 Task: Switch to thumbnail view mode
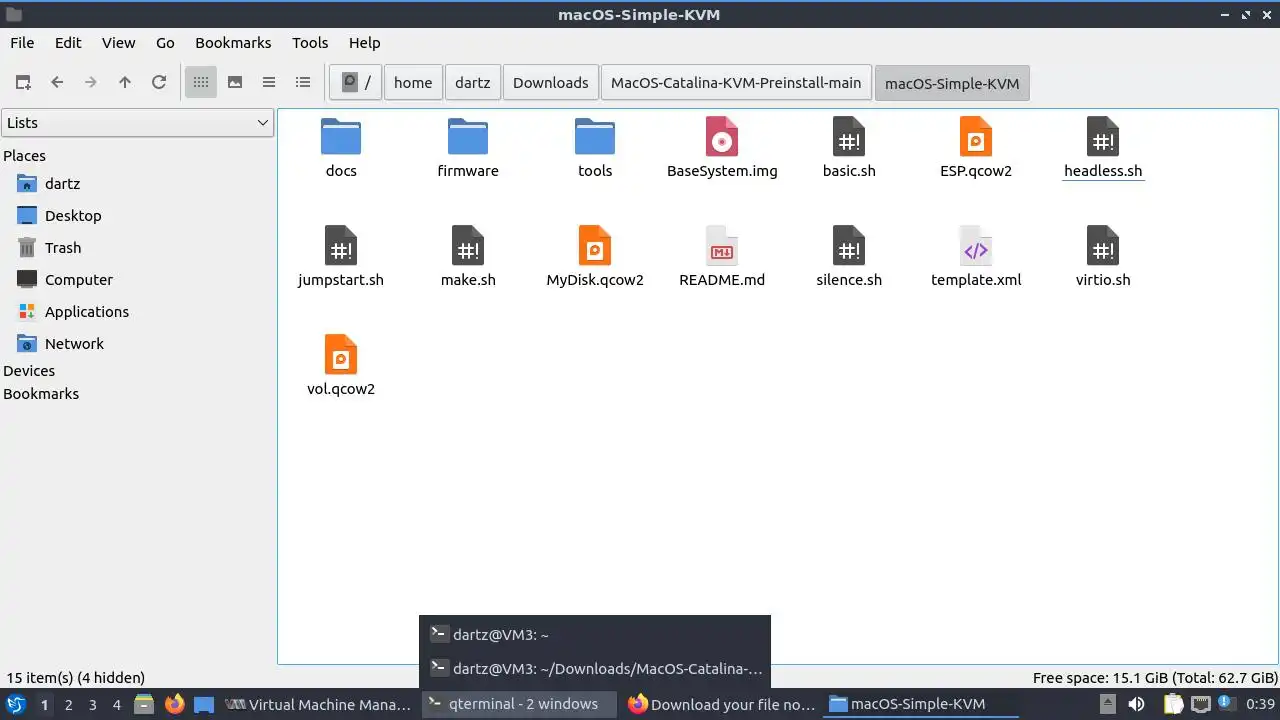click(x=235, y=83)
